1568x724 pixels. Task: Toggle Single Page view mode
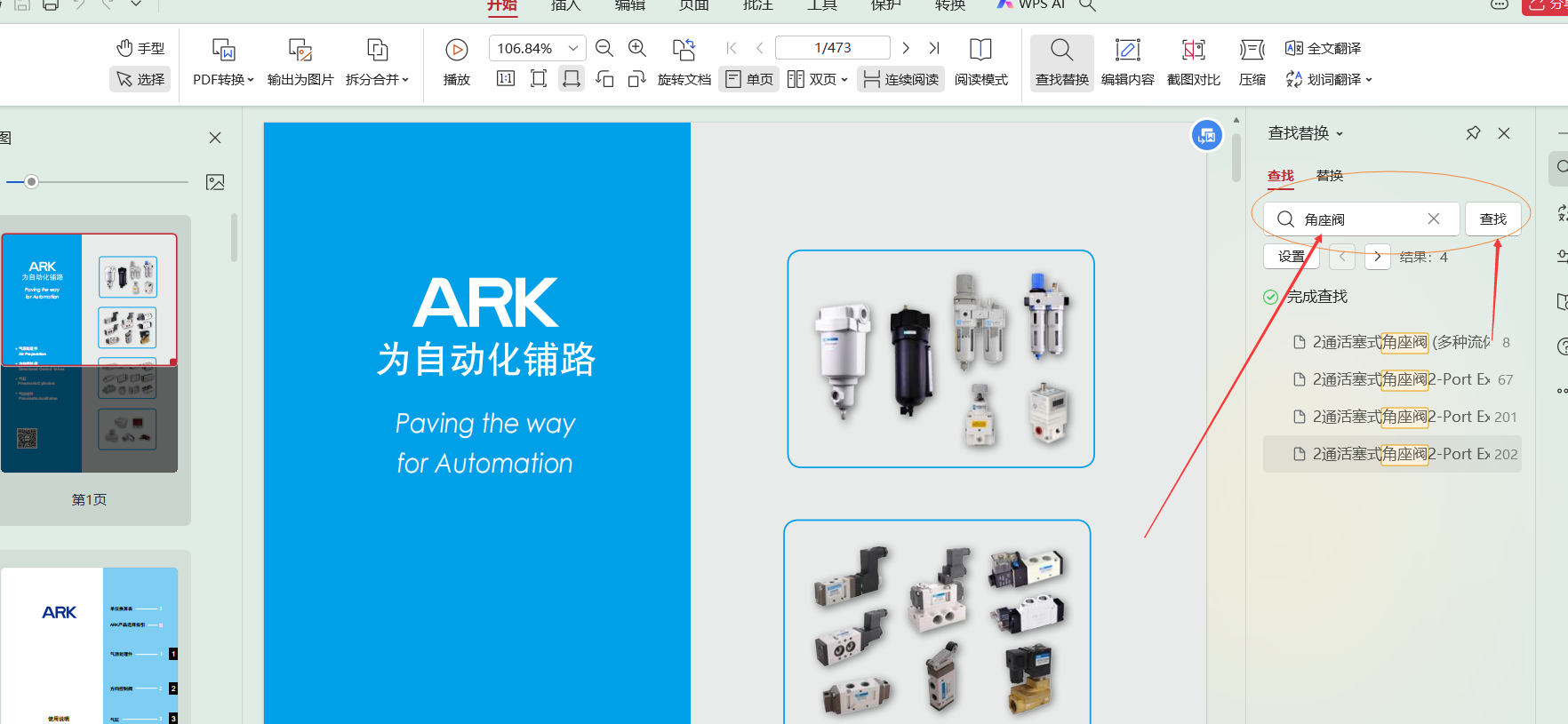pos(749,79)
